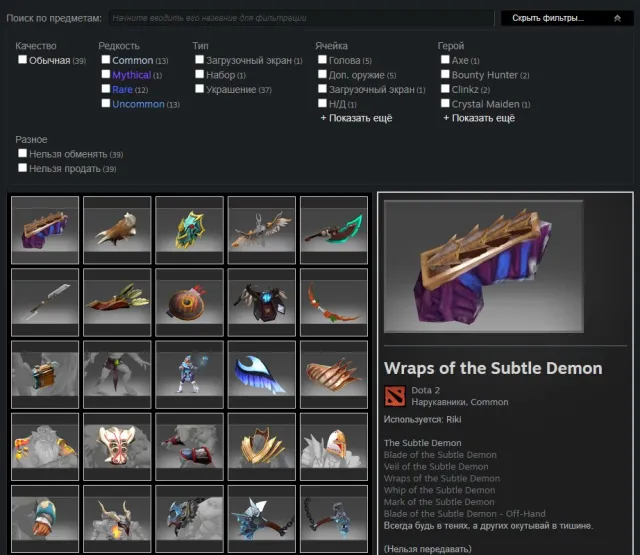Collapse filters with Скрыть фильтры button
Image resolution: width=640 pixels, height=555 pixels.
(x=567, y=18)
